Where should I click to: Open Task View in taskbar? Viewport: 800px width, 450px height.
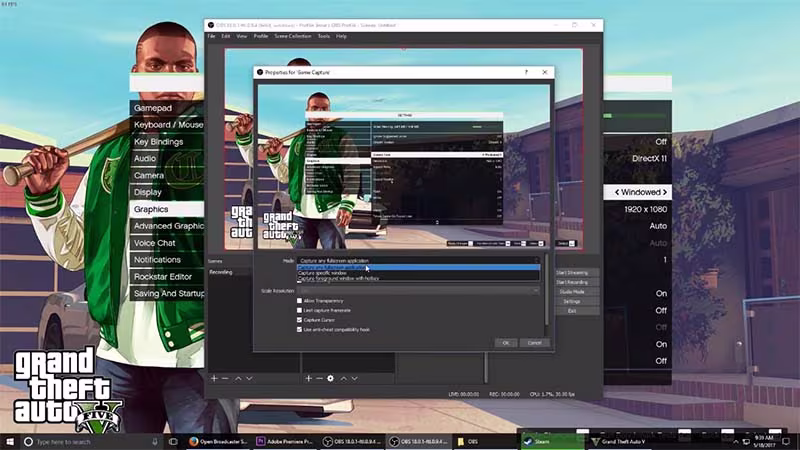(173, 441)
